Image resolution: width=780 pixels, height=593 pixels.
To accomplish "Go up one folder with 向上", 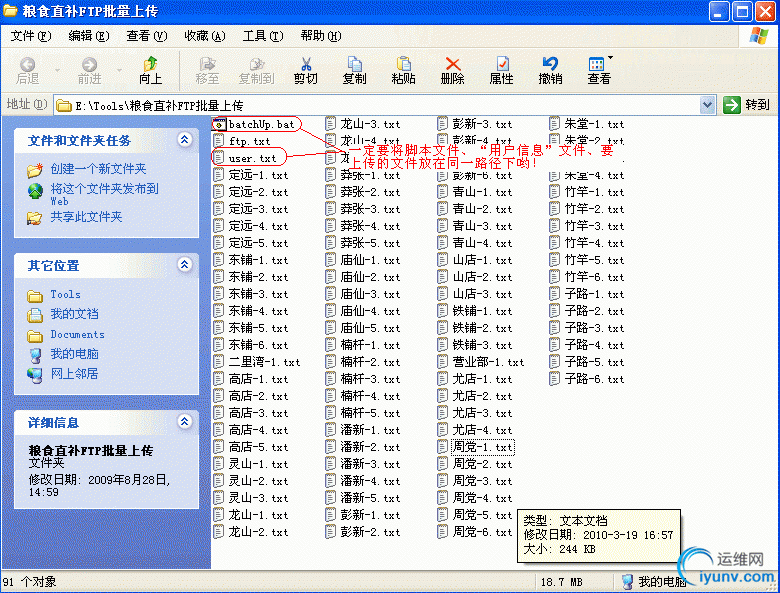I will 150,70.
